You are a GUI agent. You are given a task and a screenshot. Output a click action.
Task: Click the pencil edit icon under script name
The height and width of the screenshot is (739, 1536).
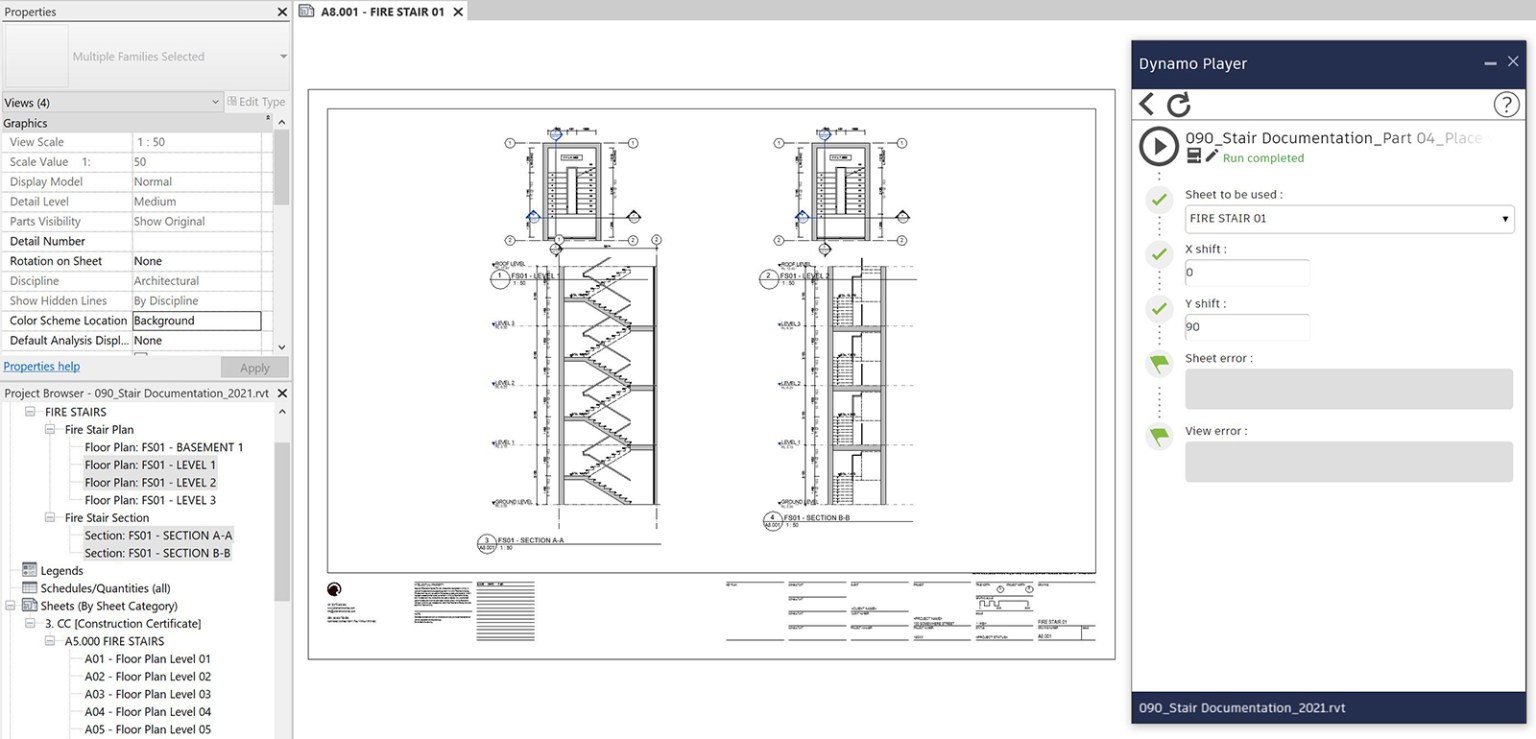click(1212, 156)
